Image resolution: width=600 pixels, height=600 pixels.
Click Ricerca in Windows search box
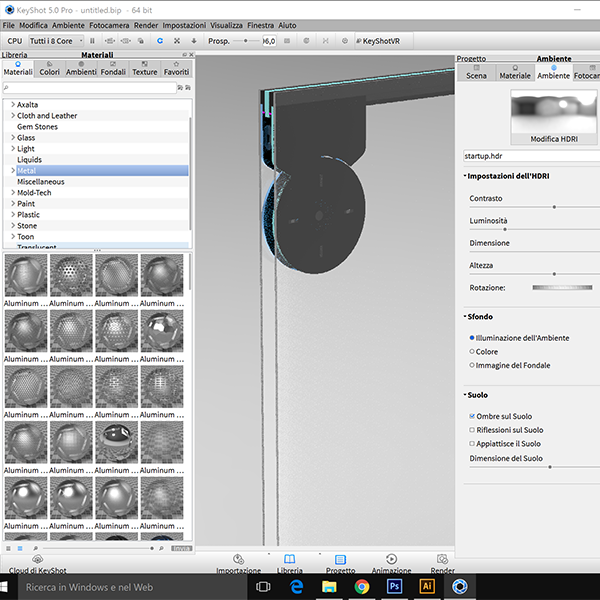tap(132, 587)
